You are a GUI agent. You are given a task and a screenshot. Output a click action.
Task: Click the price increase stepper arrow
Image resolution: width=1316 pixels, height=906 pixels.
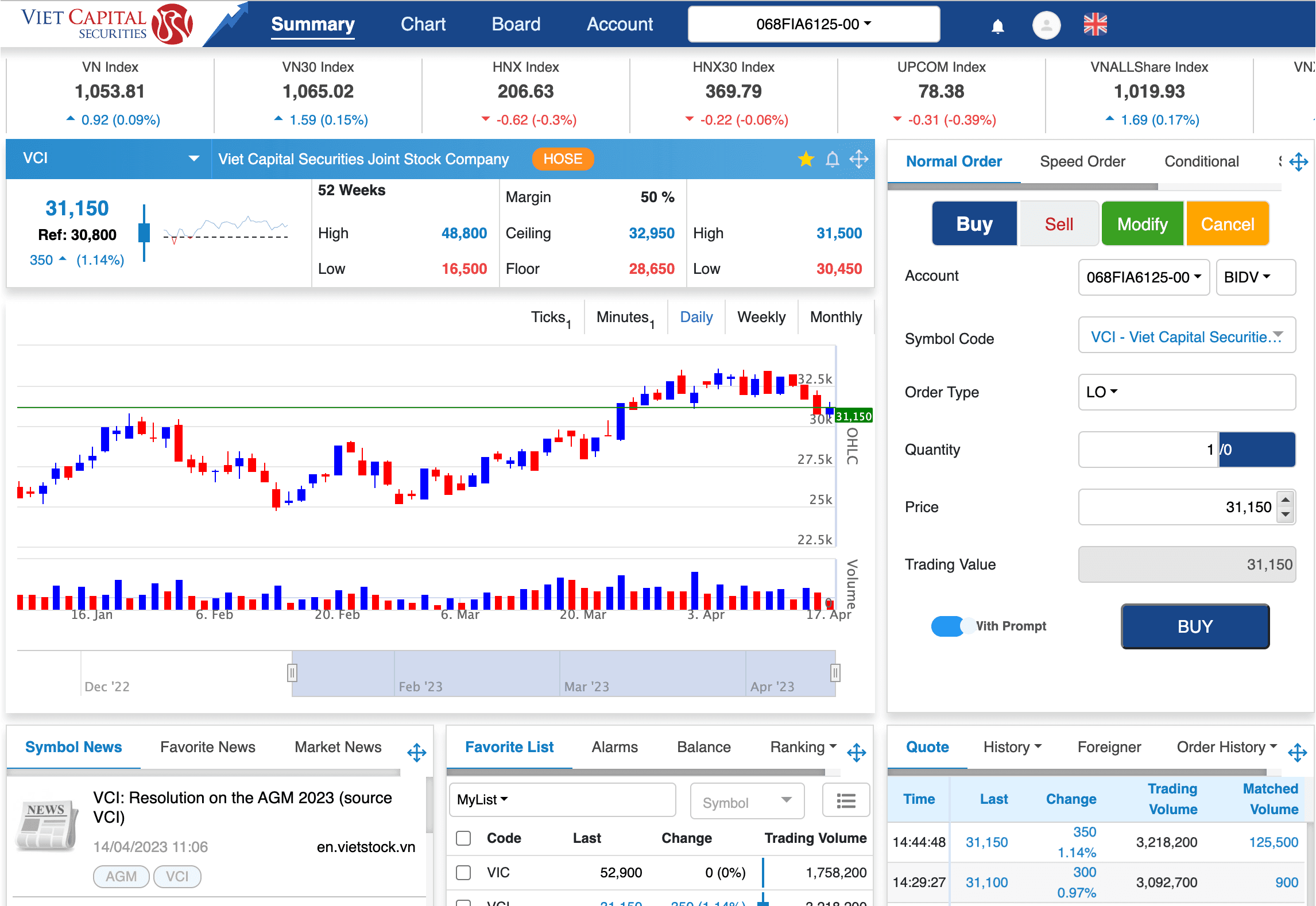point(1286,499)
